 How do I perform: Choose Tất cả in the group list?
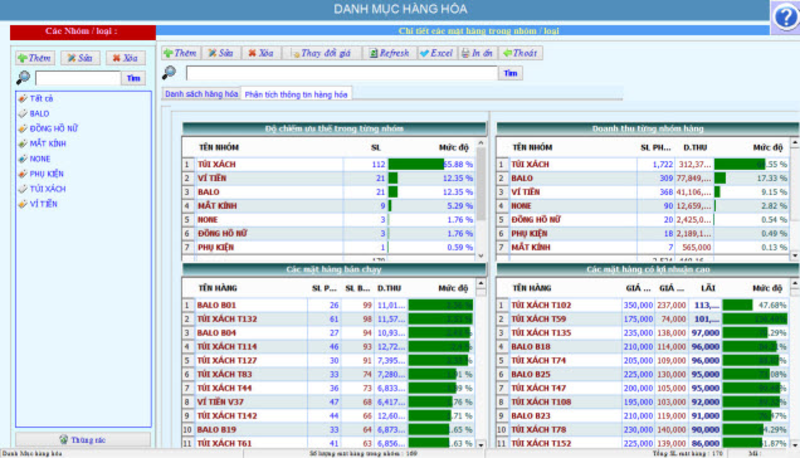(41, 98)
